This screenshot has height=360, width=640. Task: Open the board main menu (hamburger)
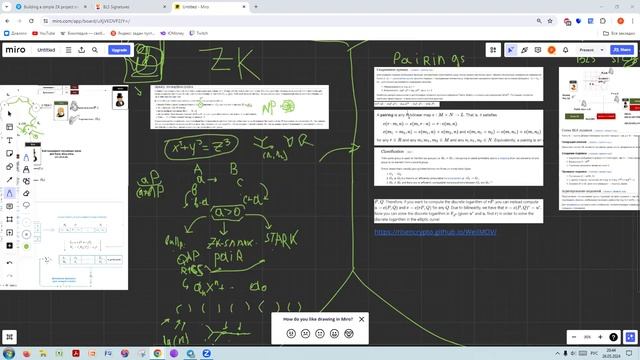point(69,50)
